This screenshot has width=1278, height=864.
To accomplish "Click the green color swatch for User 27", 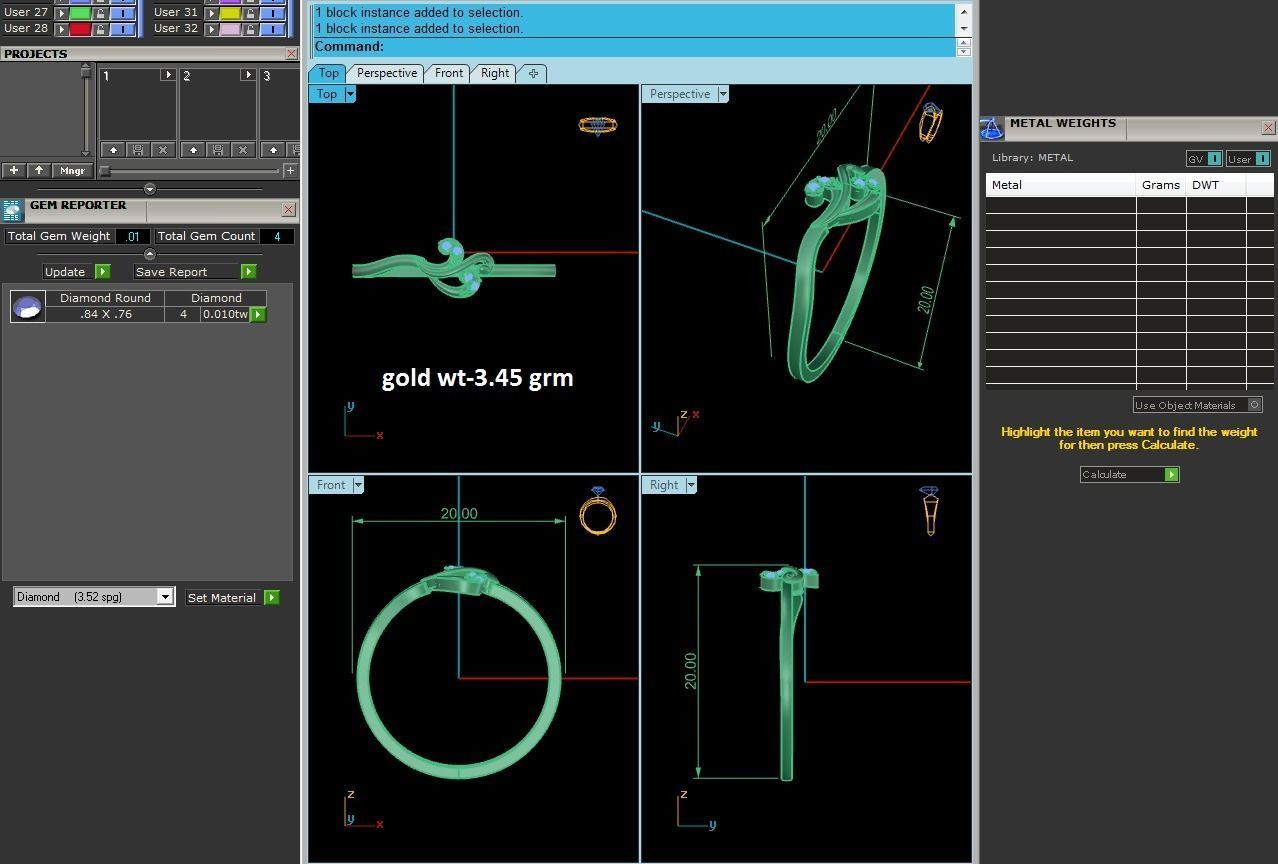I will click(80, 13).
